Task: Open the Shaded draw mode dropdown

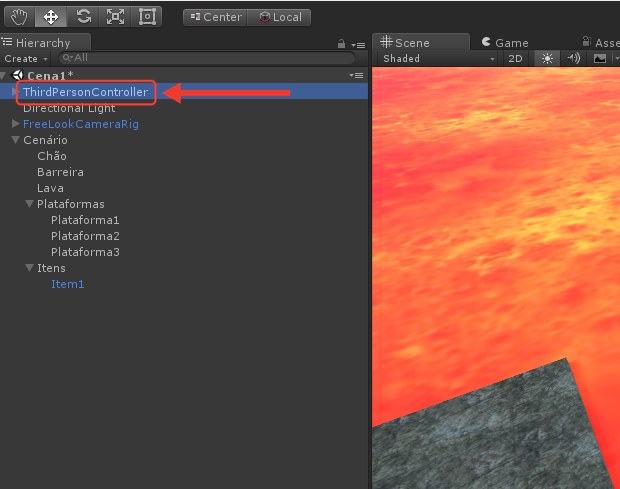Action: tap(438, 59)
